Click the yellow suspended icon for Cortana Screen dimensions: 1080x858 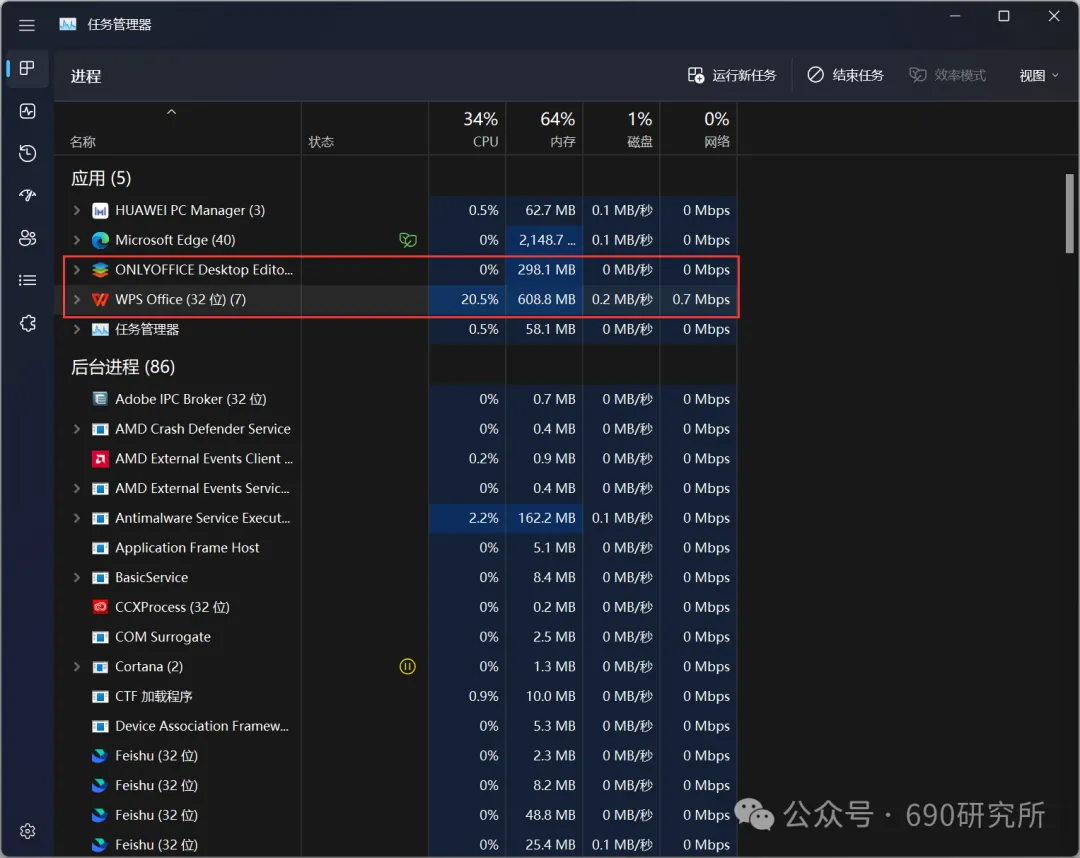point(408,667)
